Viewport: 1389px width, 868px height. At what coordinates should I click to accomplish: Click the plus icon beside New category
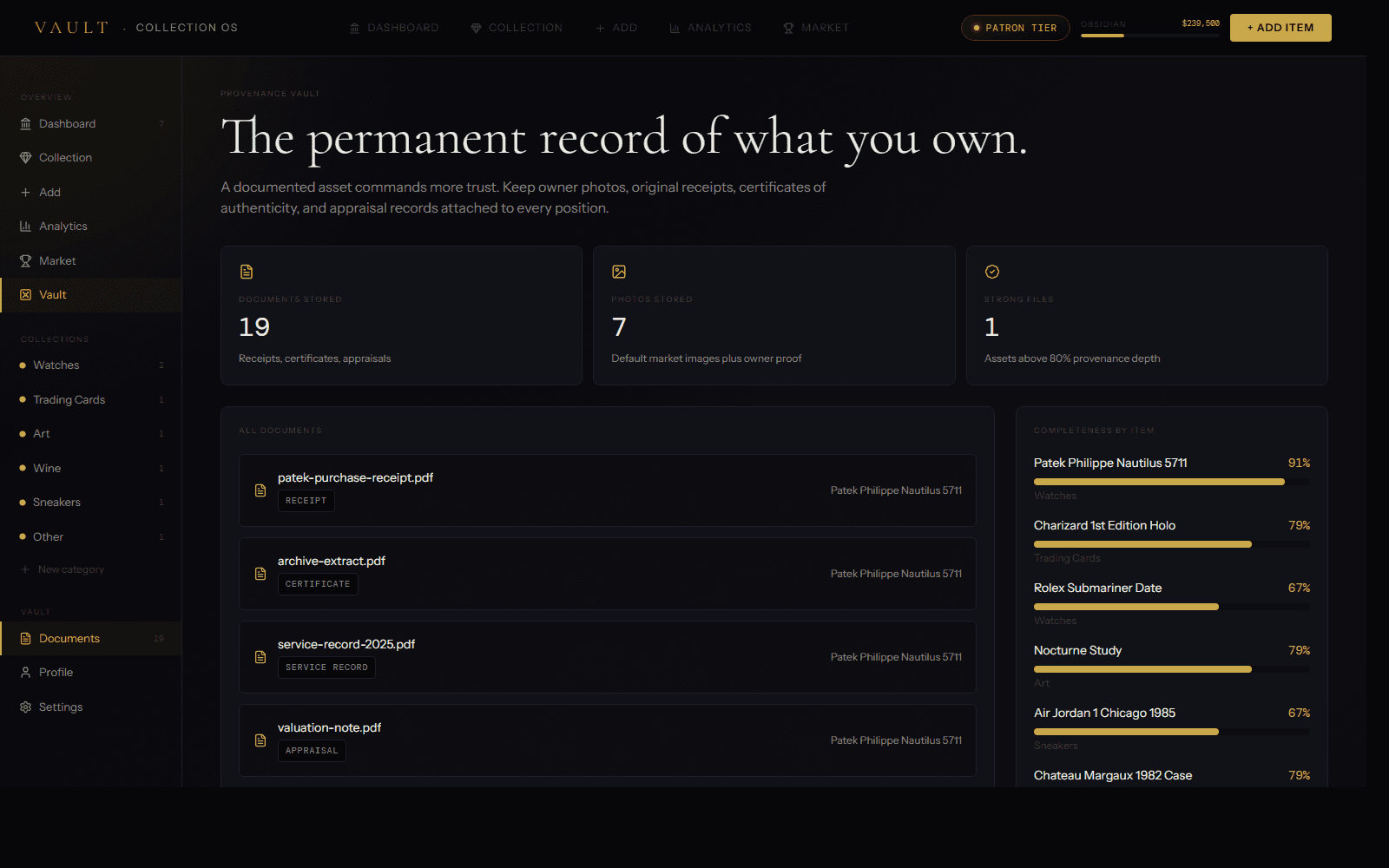(x=25, y=570)
